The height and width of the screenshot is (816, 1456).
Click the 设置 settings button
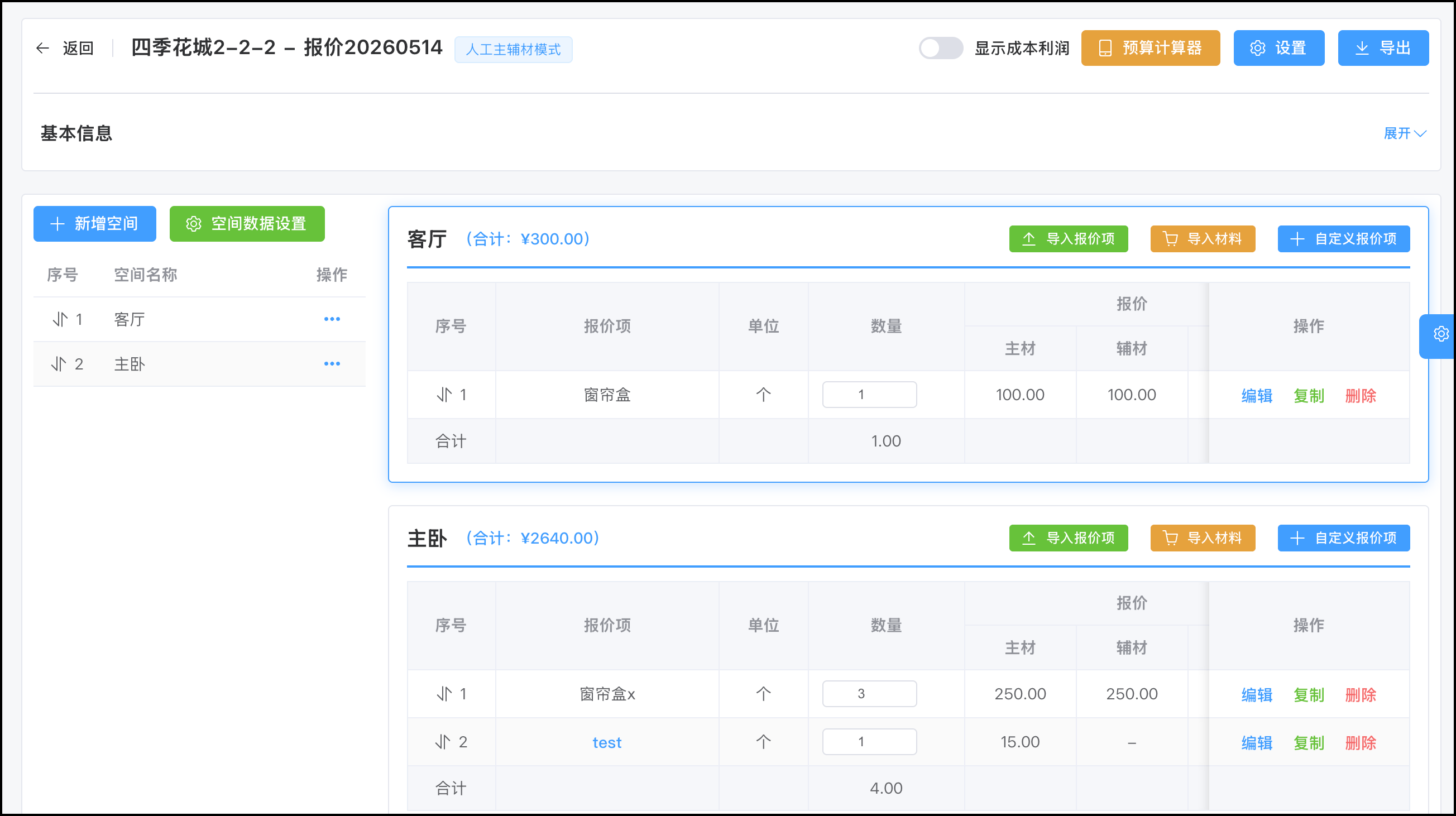pyautogui.click(x=1278, y=48)
